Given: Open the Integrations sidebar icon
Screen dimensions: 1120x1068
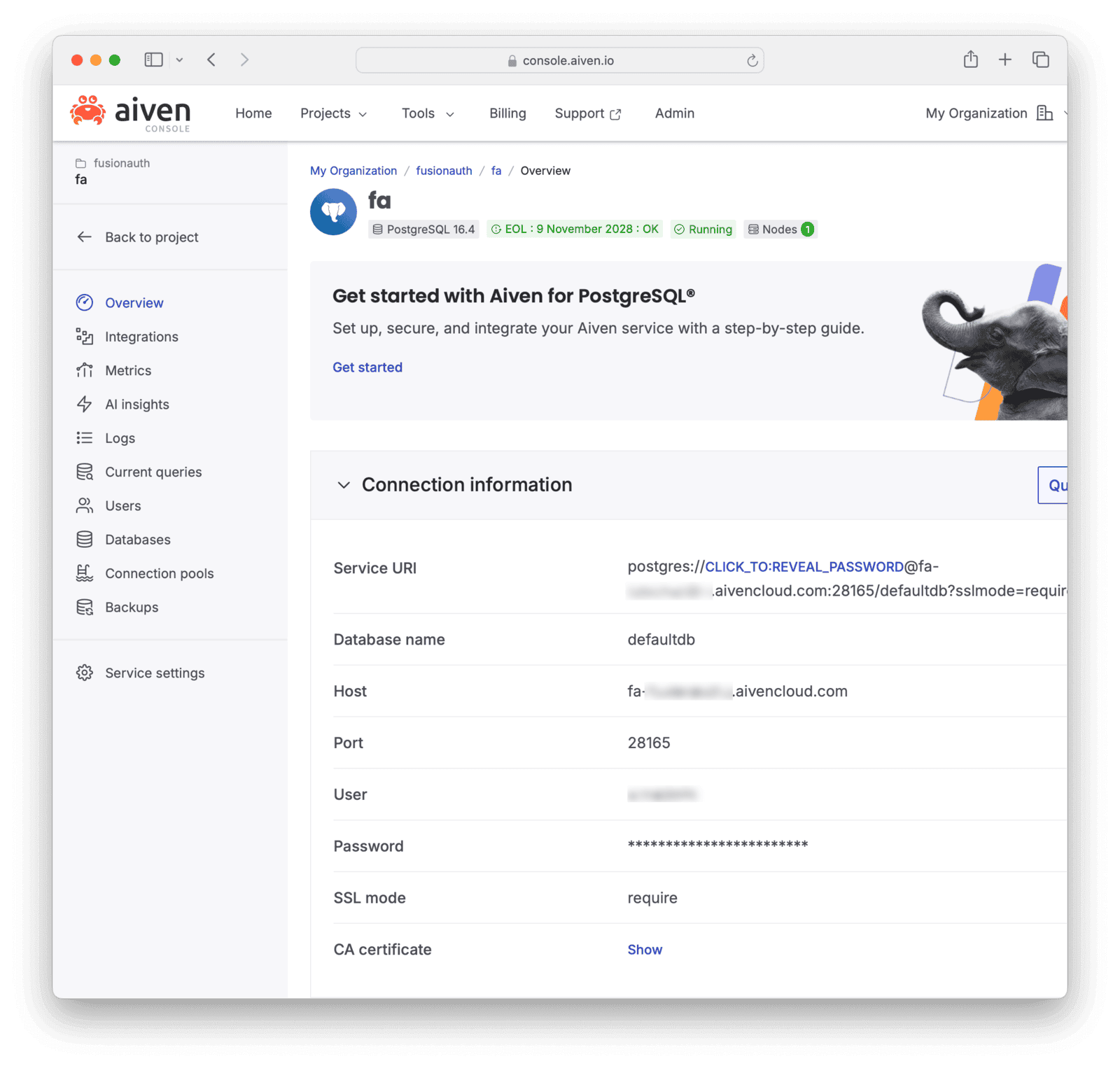Looking at the screenshot, I should pyautogui.click(x=85, y=337).
